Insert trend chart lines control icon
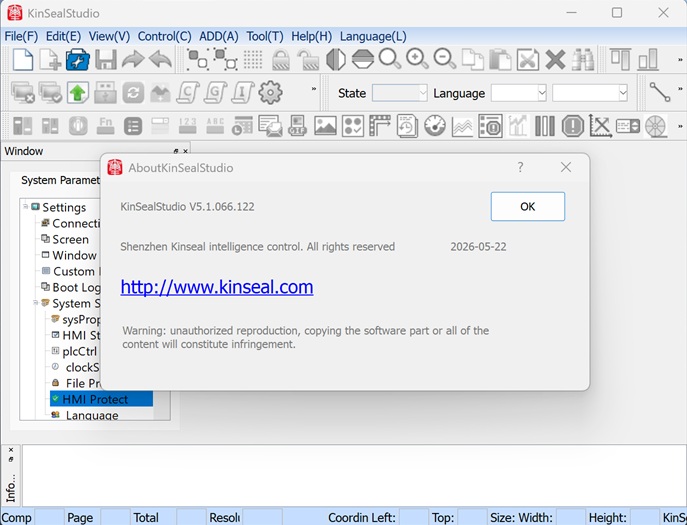The width and height of the screenshot is (687, 525). (x=462, y=126)
